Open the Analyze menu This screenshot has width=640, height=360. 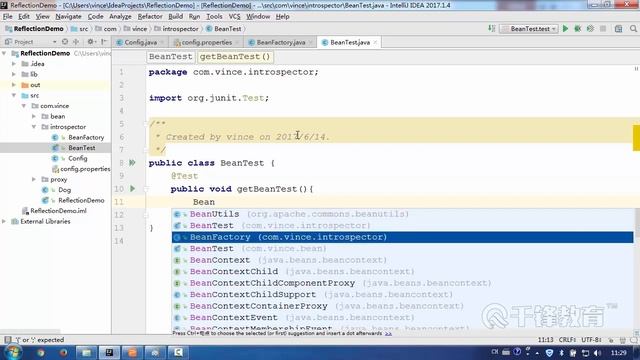[120, 16]
